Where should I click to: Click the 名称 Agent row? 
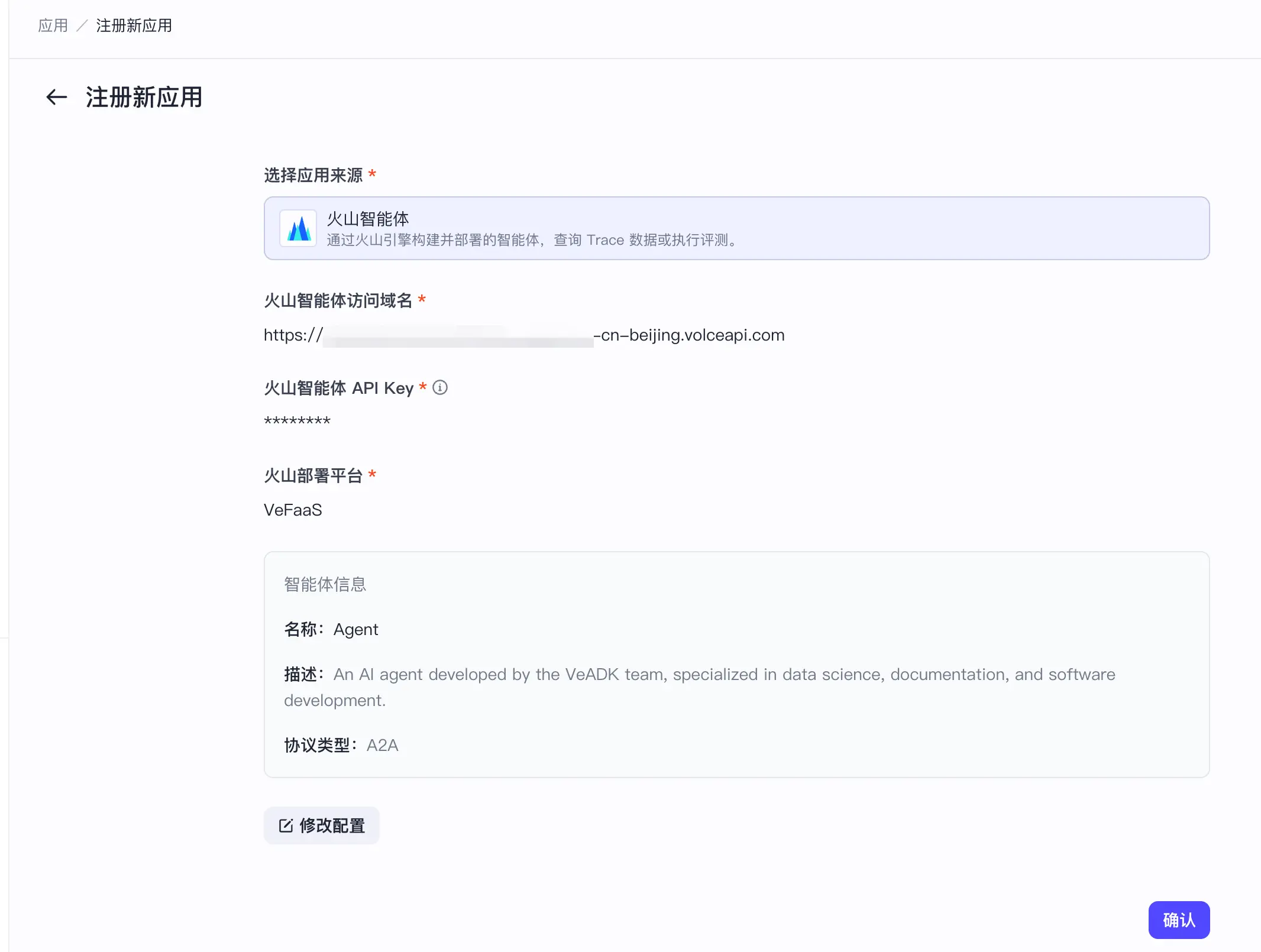pos(331,629)
